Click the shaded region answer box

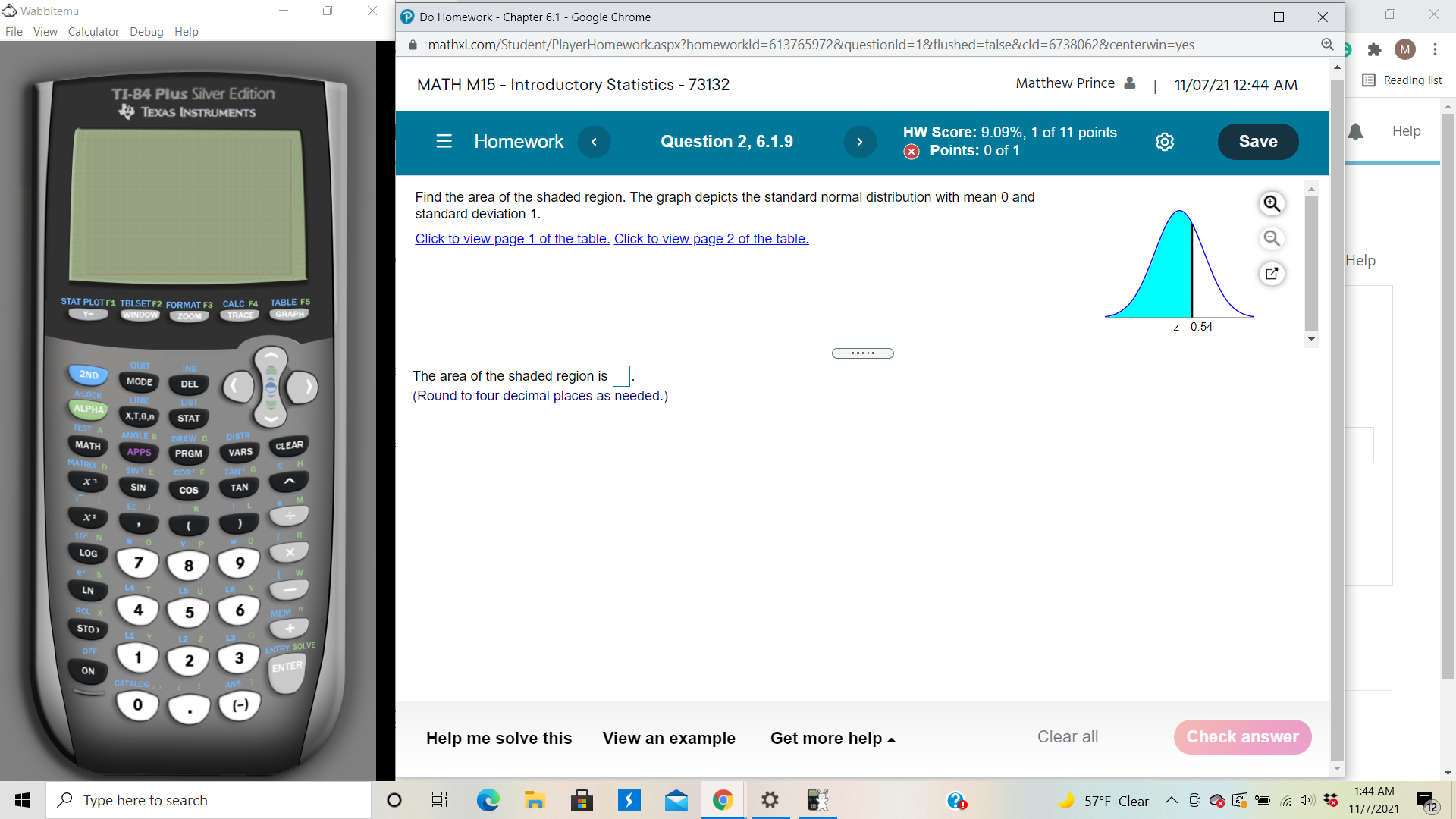(x=621, y=376)
